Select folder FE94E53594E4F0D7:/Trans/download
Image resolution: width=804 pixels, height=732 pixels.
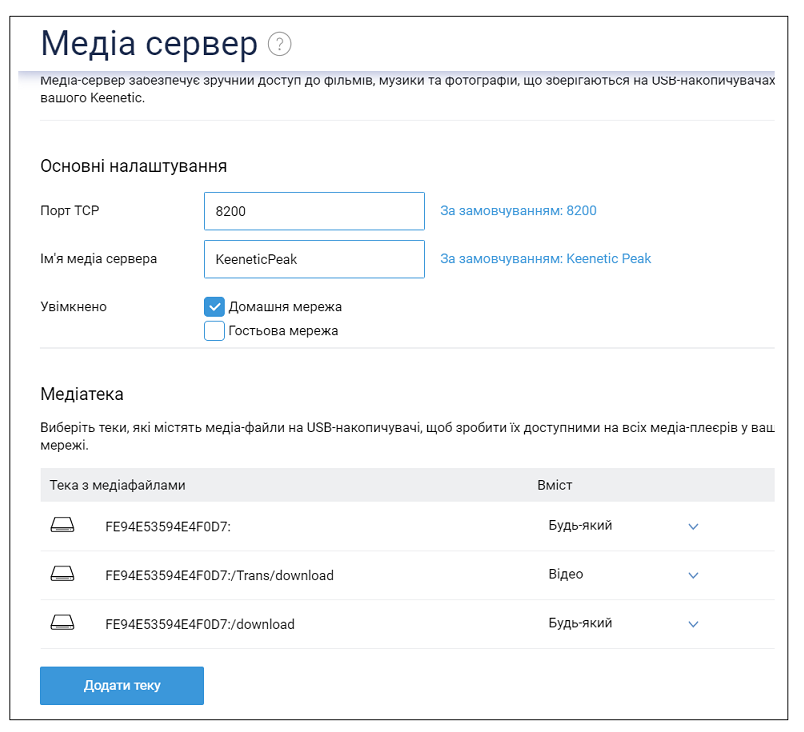(219, 575)
